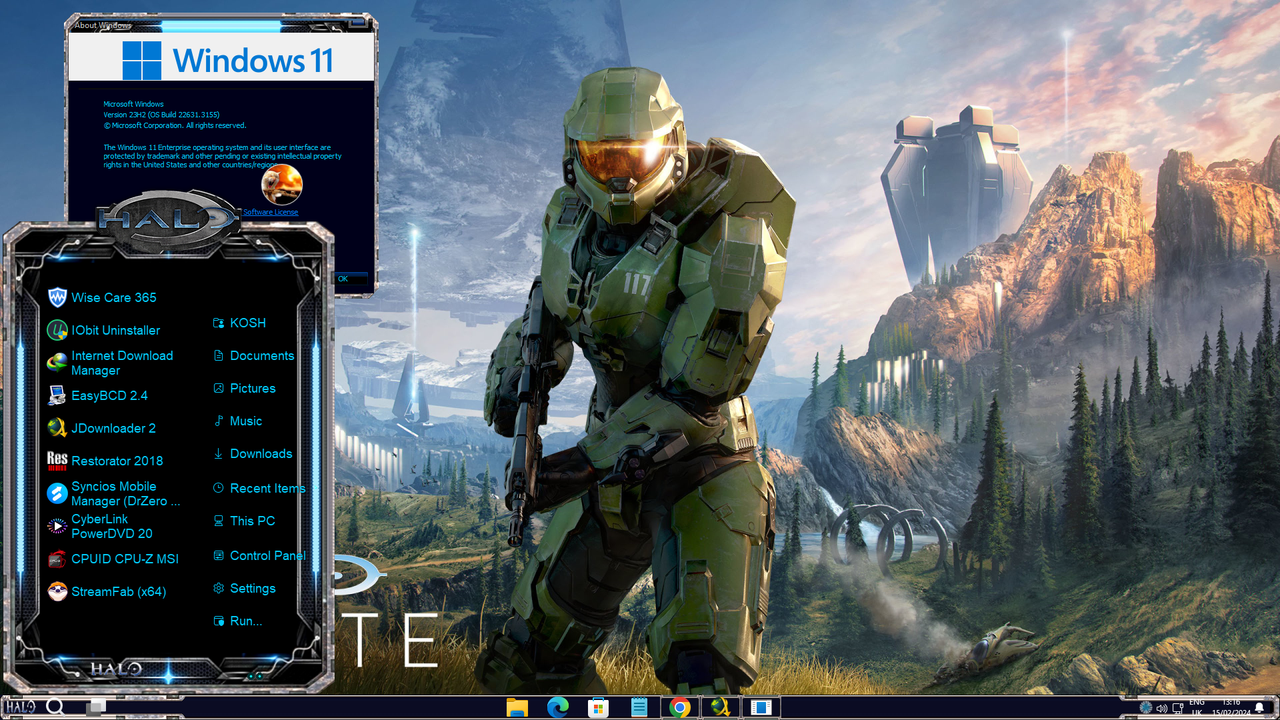Image resolution: width=1280 pixels, height=720 pixels.
Task: Launch StreamFab (x64) from start menu
Action: coord(106,591)
